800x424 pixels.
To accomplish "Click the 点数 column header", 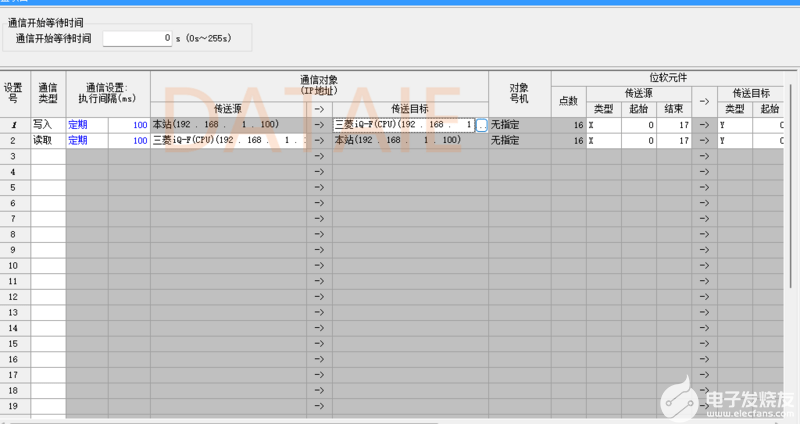I will 568,102.
